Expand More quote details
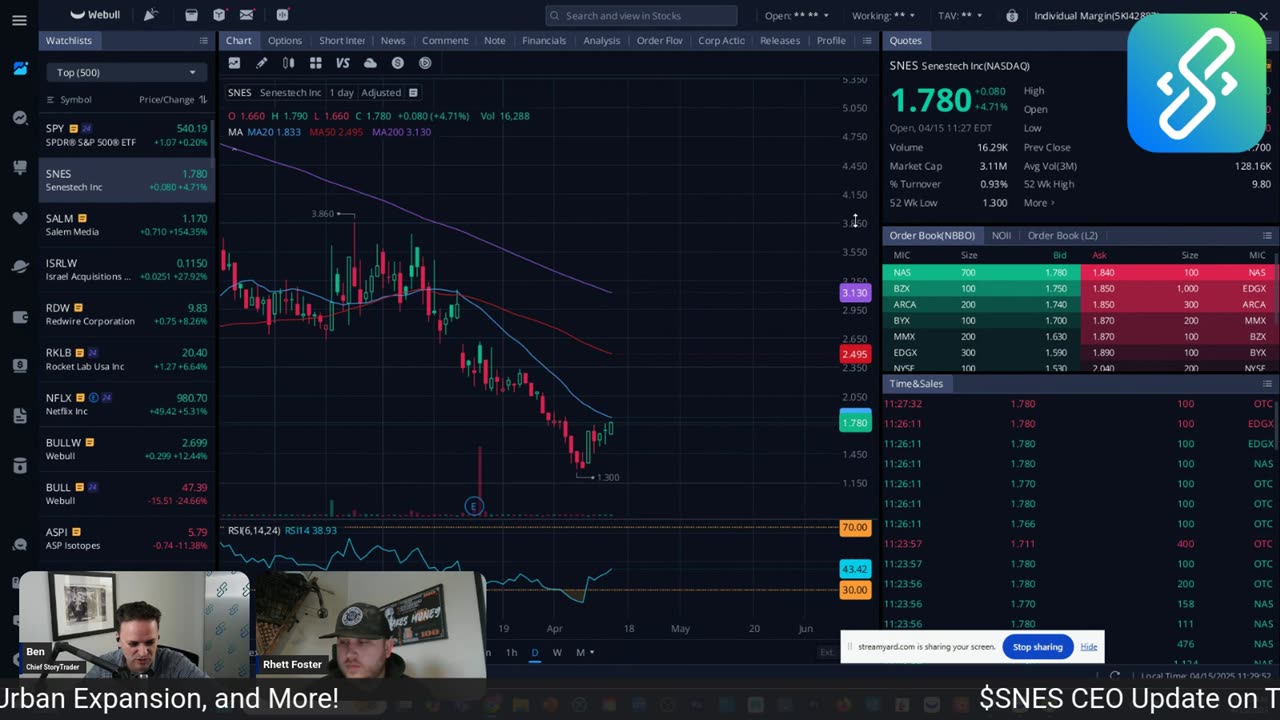 1038,203
